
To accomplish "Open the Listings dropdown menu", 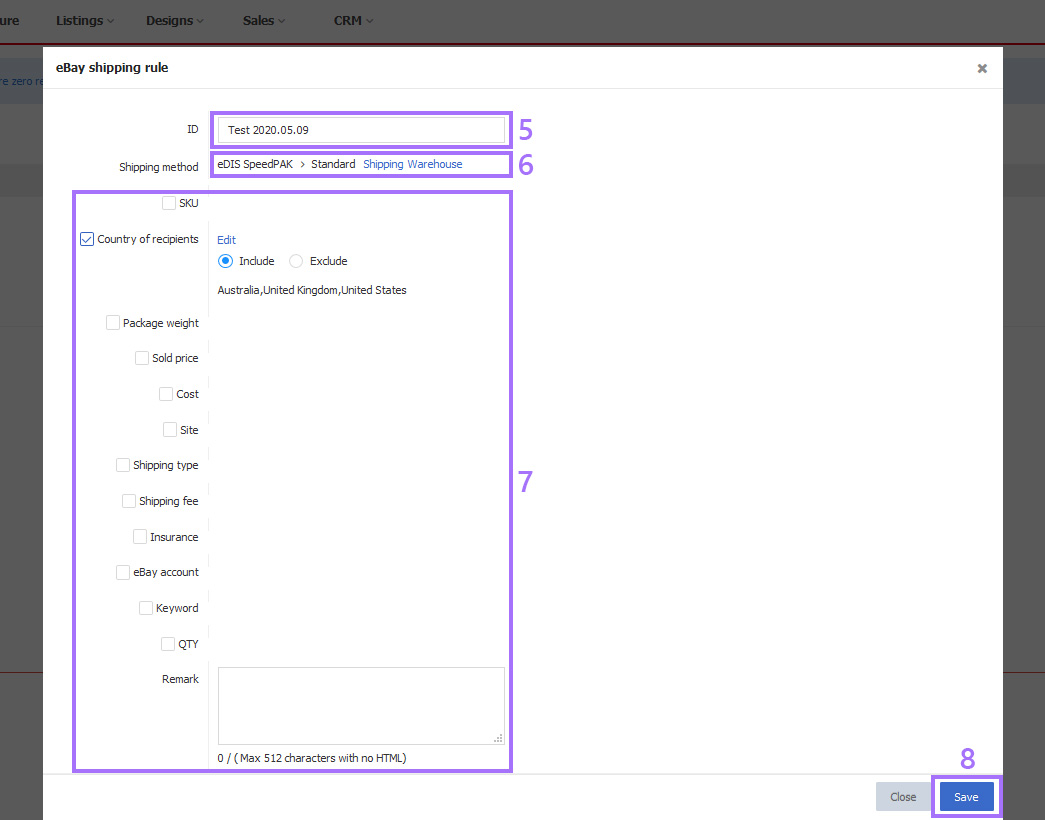I will 84,20.
